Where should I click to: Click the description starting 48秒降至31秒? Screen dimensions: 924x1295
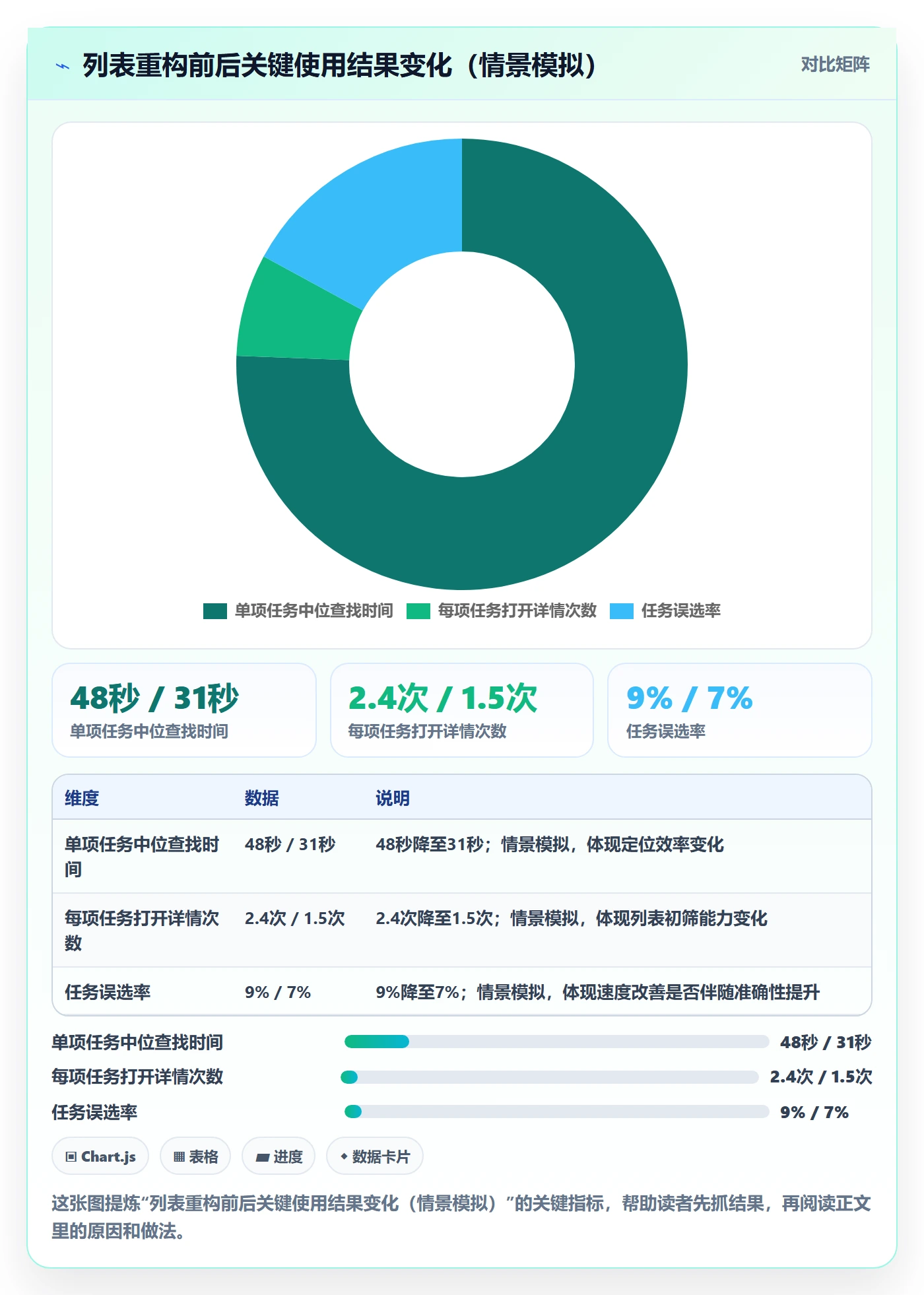tap(550, 844)
